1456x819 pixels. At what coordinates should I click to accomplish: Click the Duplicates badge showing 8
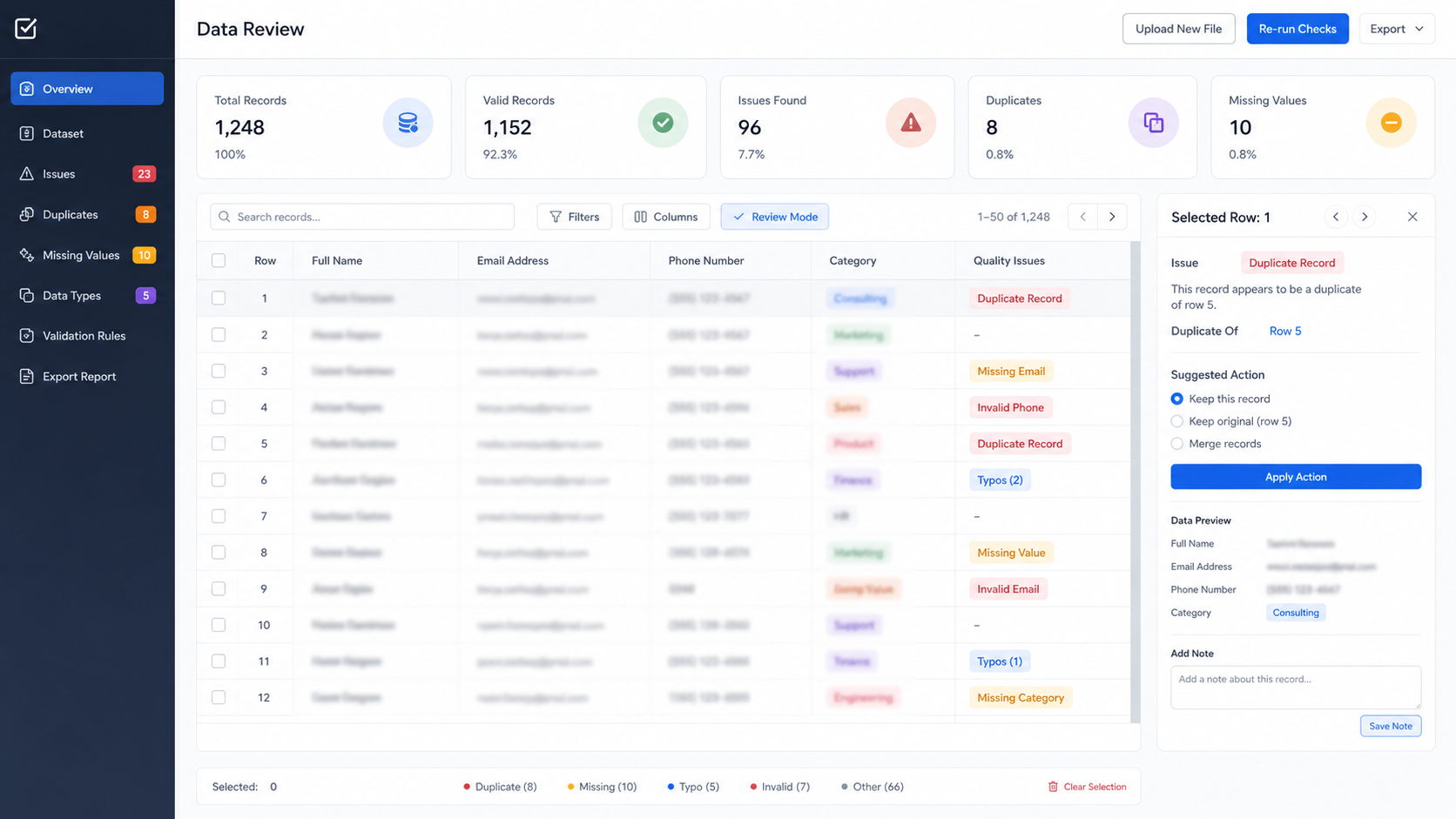click(x=145, y=214)
